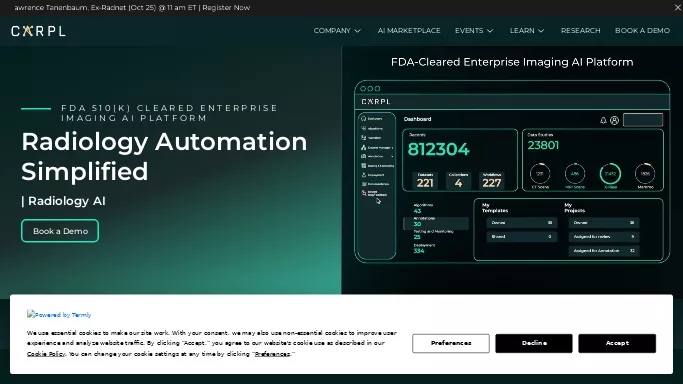Click the Algorithms count 43
The image size is (683, 384).
(x=417, y=211)
